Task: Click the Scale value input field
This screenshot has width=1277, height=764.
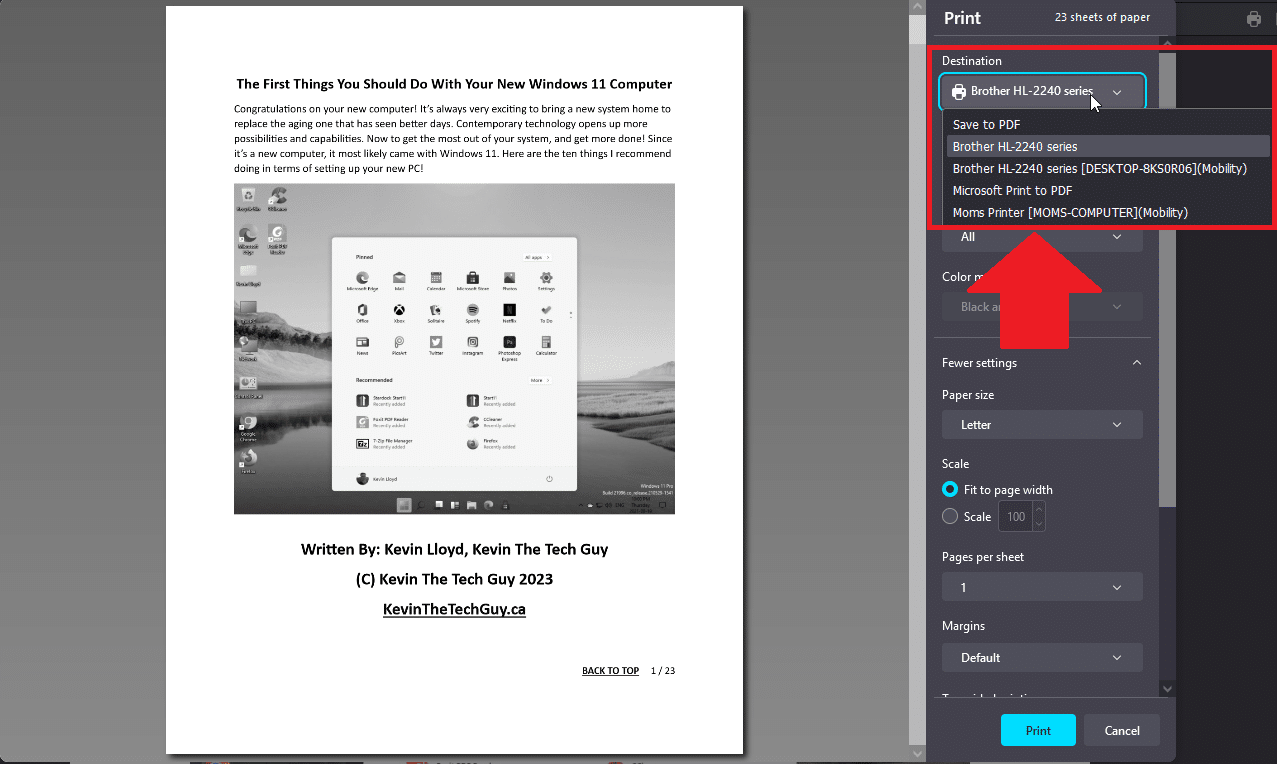Action: pyautogui.click(x=1015, y=517)
